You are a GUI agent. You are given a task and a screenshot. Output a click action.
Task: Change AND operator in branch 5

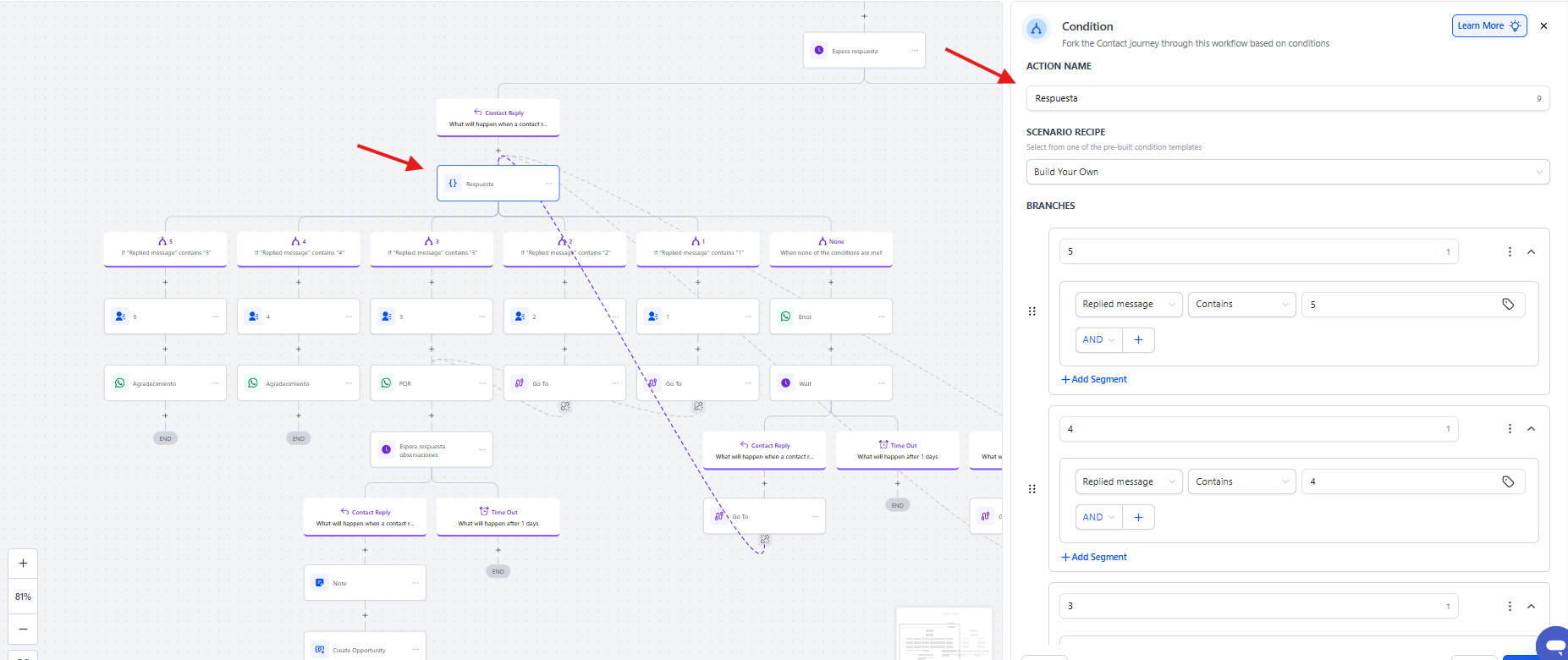point(1098,340)
